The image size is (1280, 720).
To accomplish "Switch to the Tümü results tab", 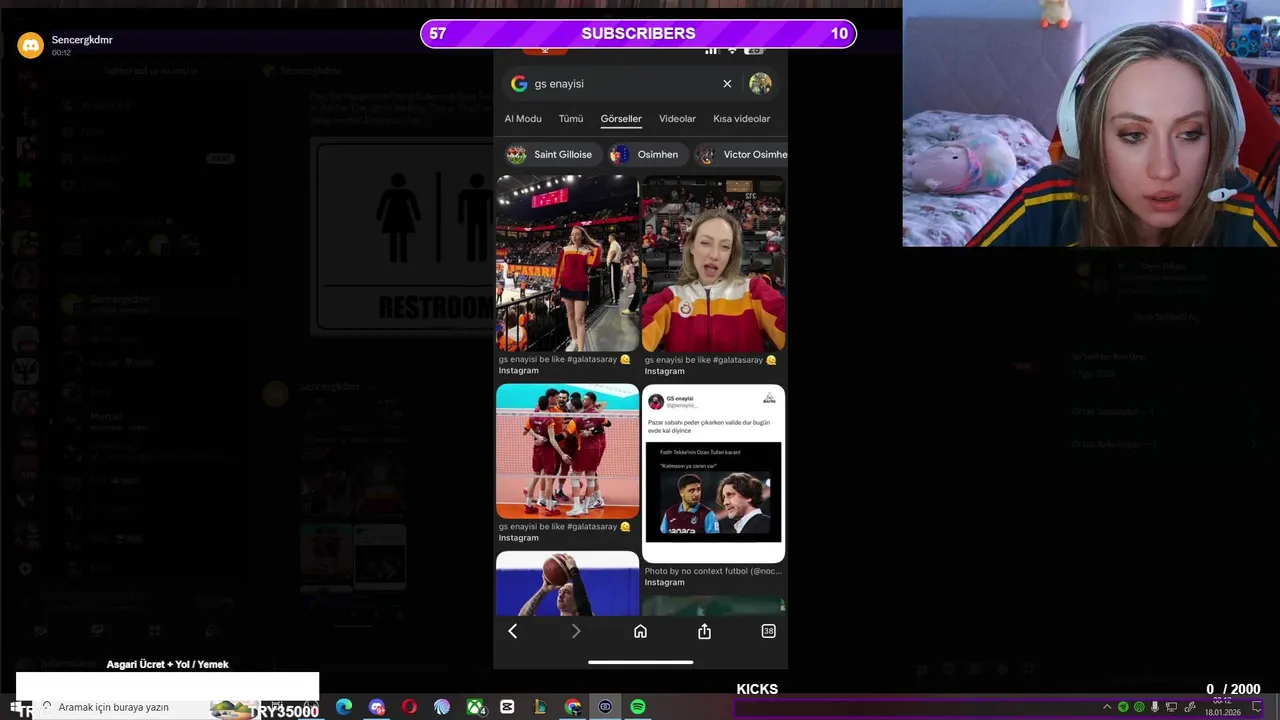I will (x=571, y=119).
